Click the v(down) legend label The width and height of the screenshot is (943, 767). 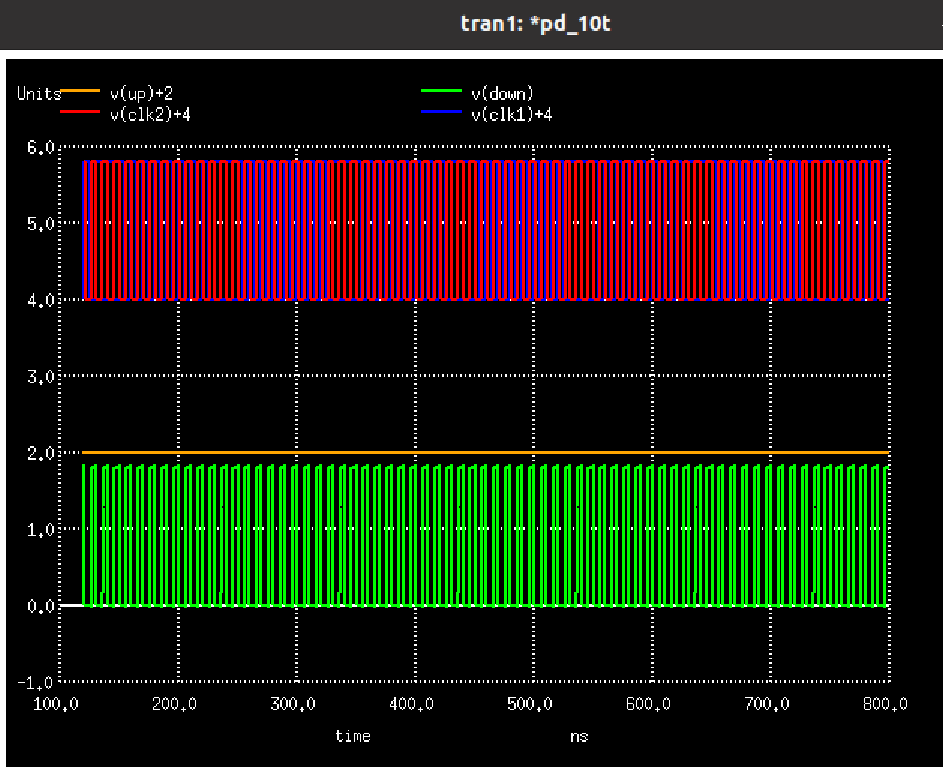coord(502,94)
